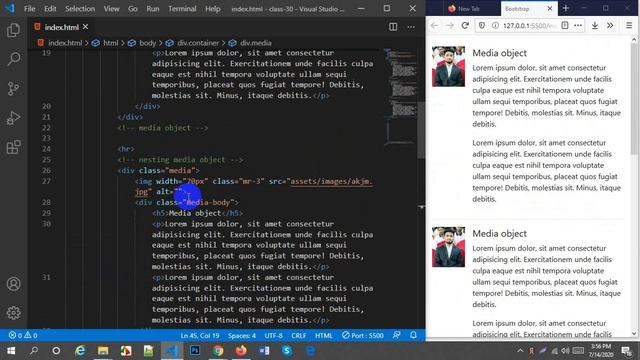The height and width of the screenshot is (360, 640).
Task: Open the editor More Actions menu
Action: click(411, 27)
